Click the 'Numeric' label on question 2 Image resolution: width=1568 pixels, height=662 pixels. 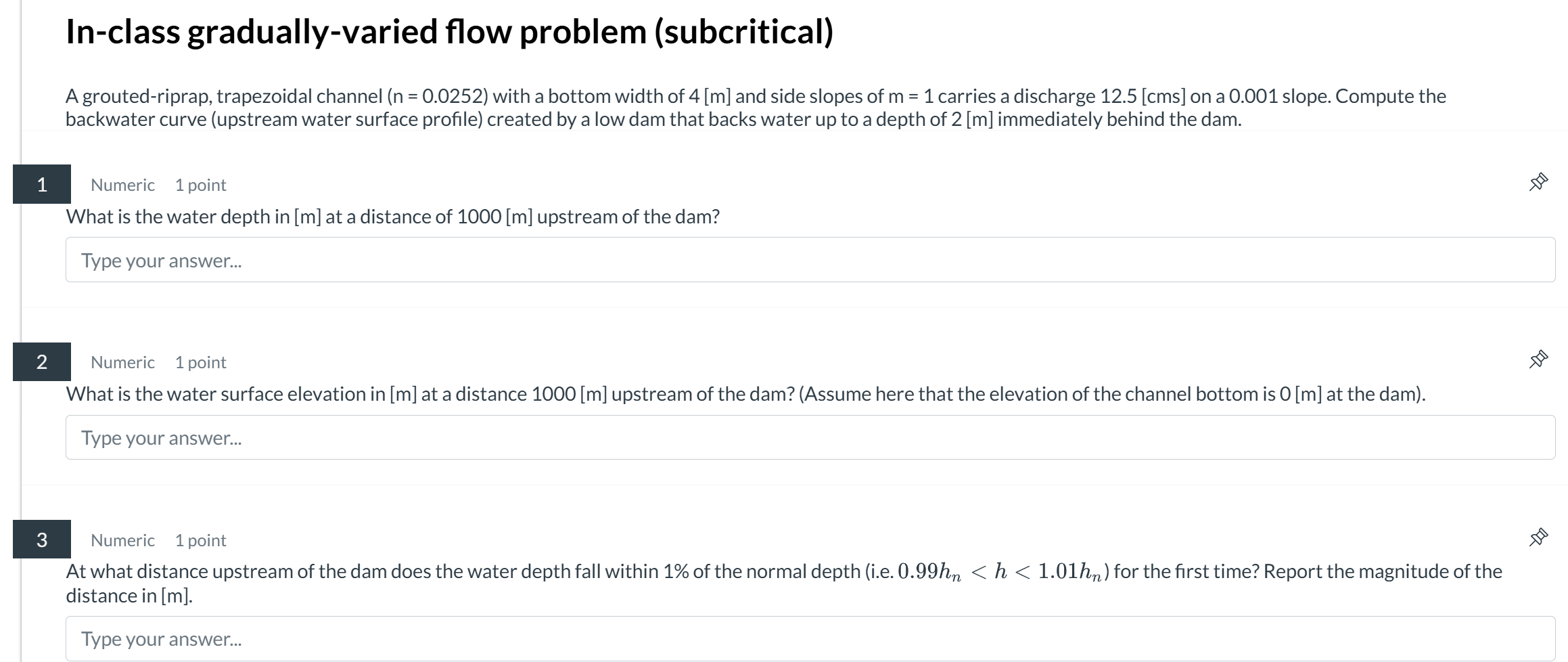pos(122,361)
